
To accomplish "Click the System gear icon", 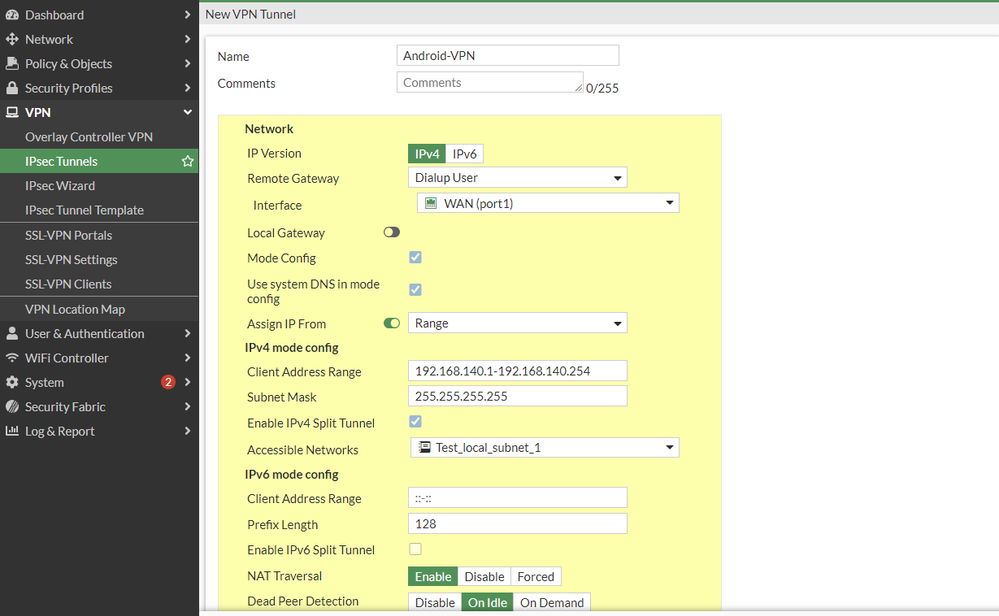I will 12,382.
